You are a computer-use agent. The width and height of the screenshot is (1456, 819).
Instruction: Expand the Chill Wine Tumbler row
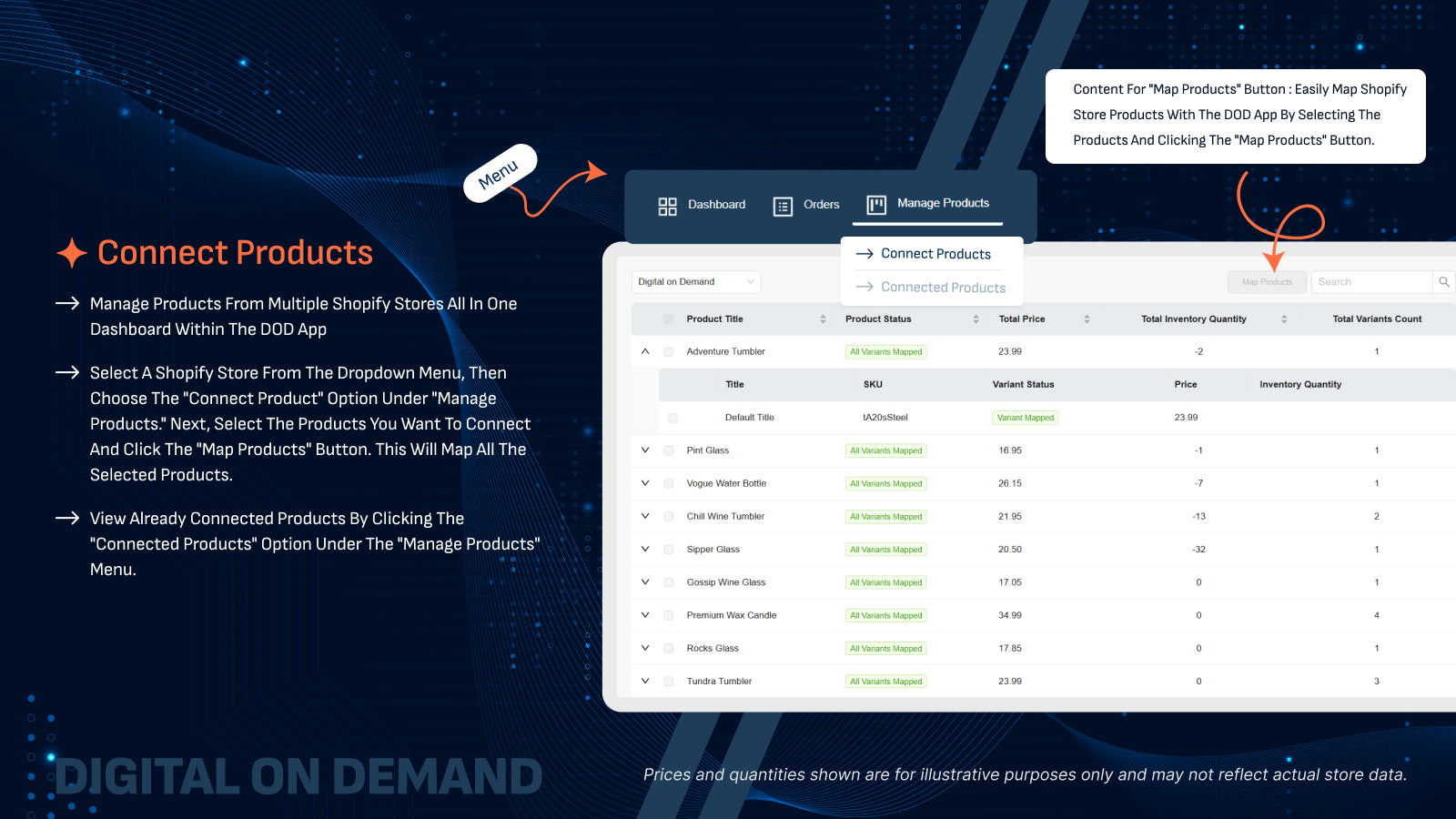coord(645,516)
